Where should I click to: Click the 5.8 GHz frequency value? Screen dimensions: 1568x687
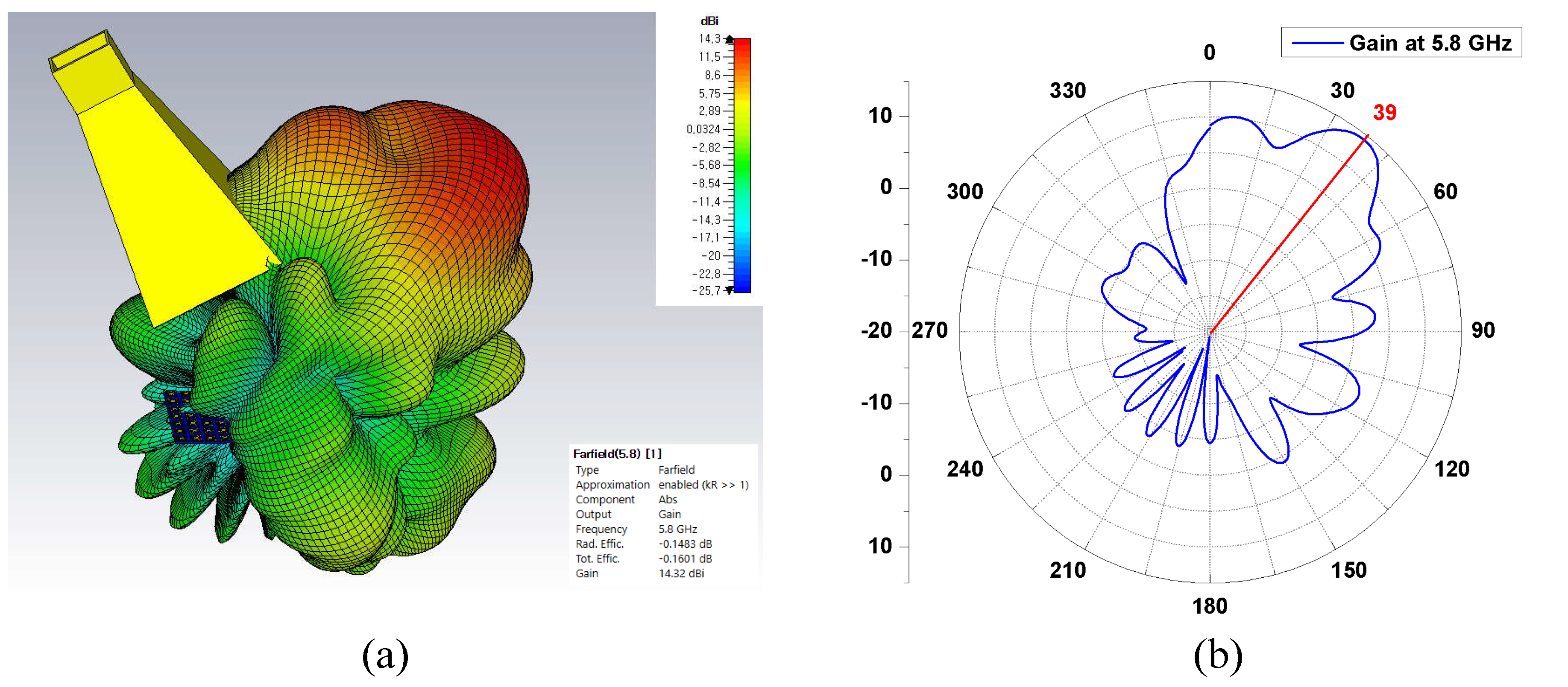click(677, 529)
